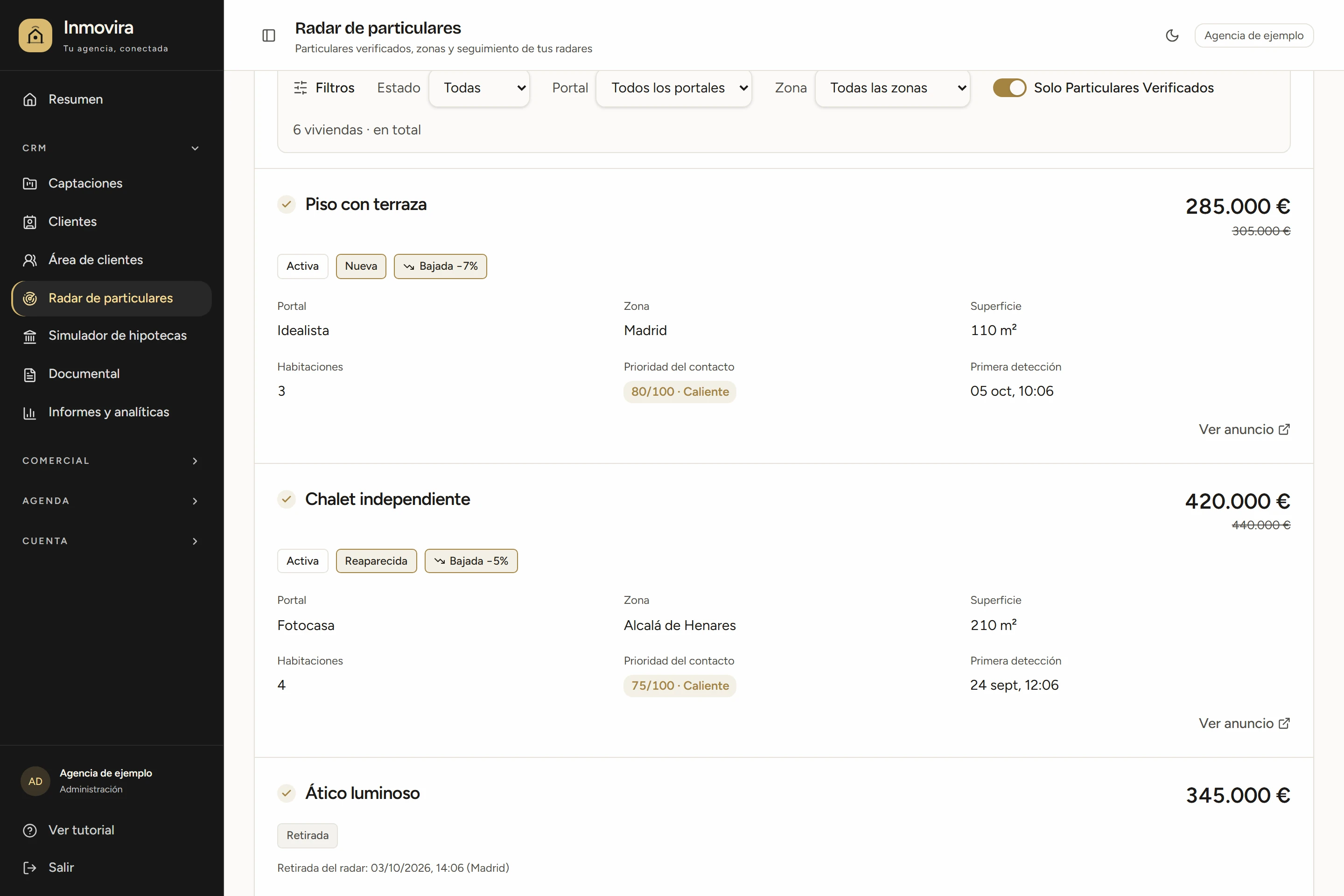Expand the AGENDA sidebar section
This screenshot has height=896, width=1344.
tap(112, 501)
